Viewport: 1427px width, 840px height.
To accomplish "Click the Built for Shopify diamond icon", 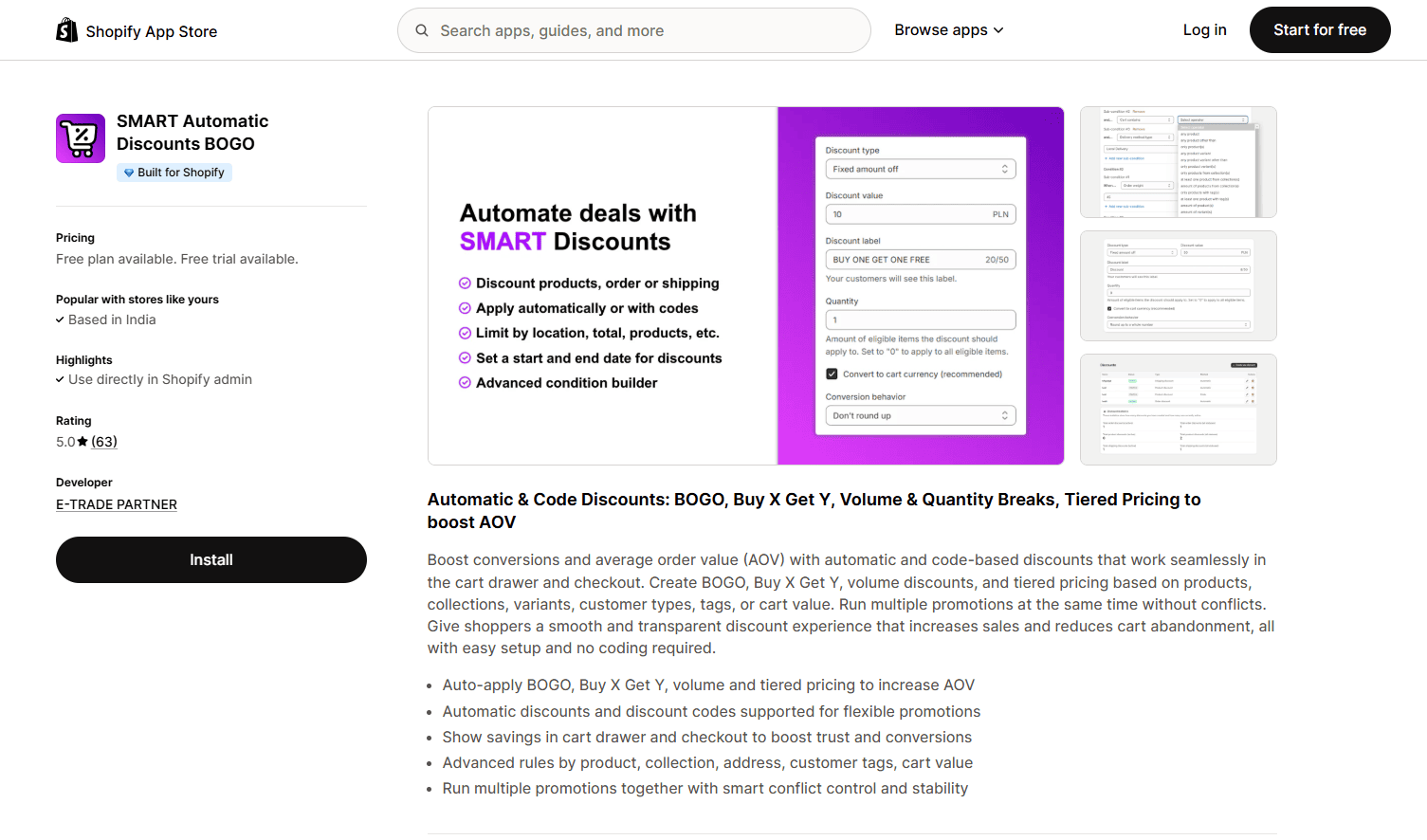I will click(x=129, y=173).
